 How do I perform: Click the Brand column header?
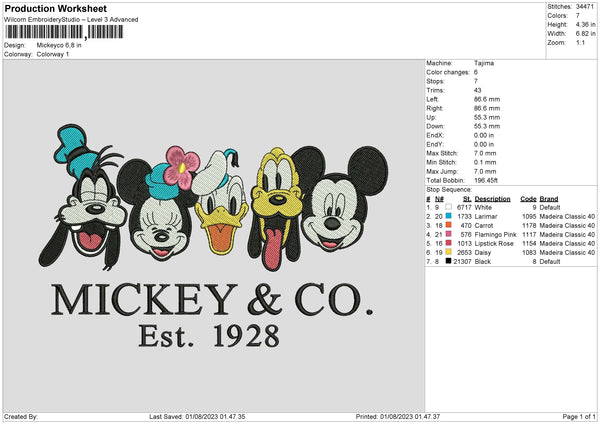[549, 199]
